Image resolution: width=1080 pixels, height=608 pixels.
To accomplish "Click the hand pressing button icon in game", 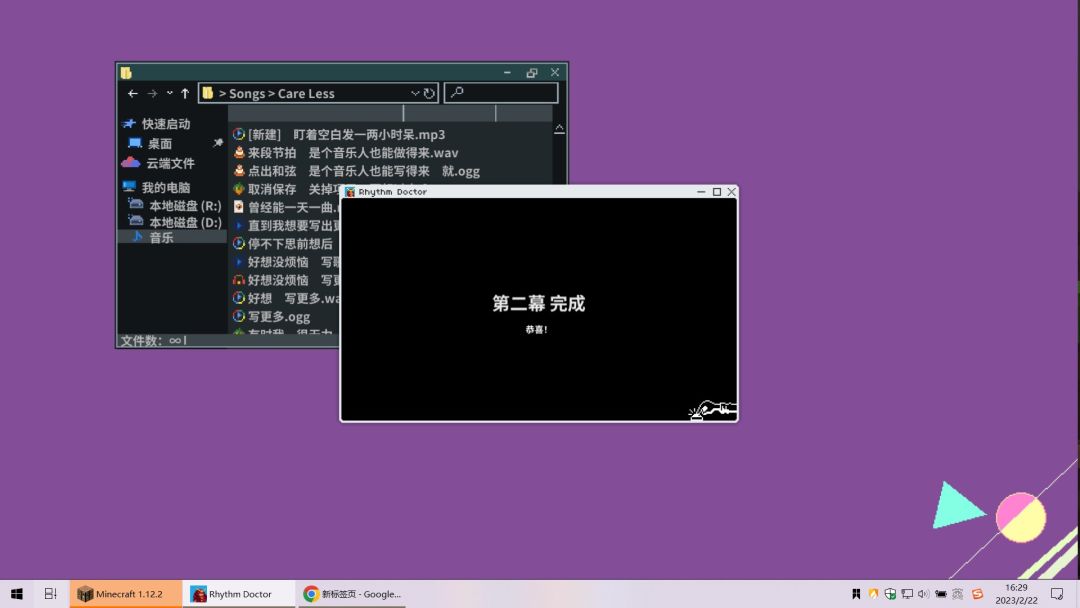I will tap(713, 410).
